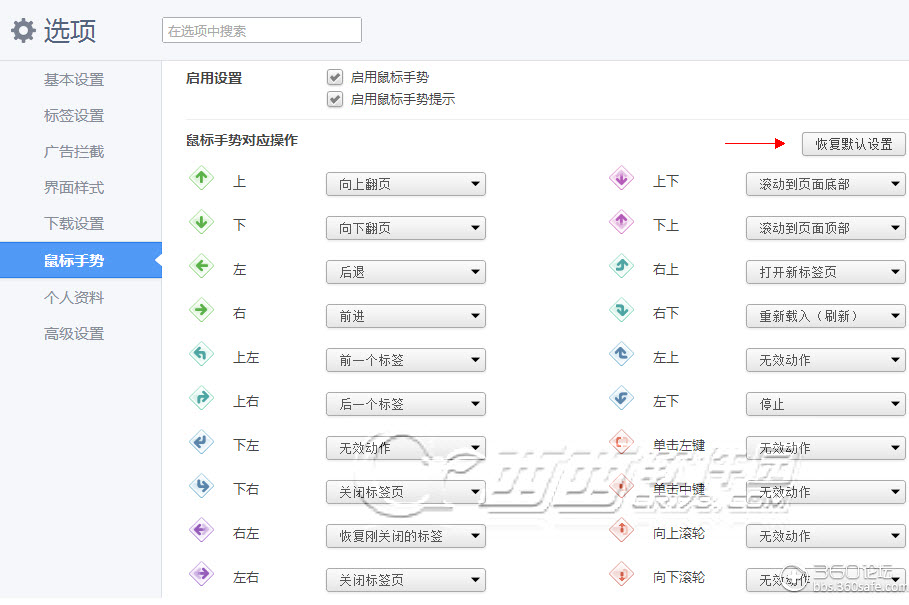Click the red 单击左键 mouse icon
This screenshot has height=605, width=909.
621,442
